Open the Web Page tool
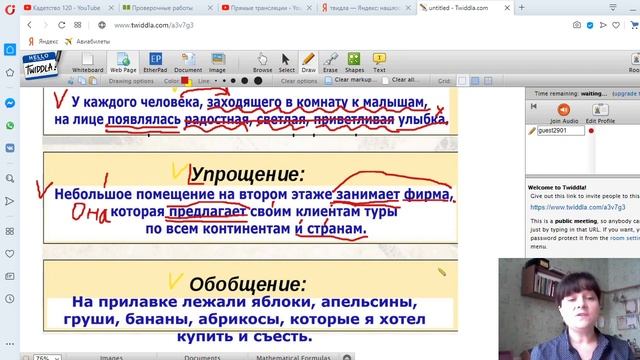 point(123,62)
